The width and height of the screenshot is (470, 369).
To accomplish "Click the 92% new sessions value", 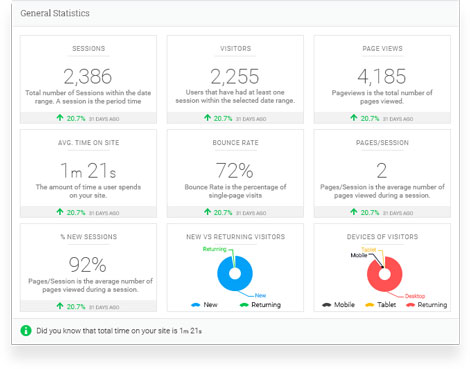I will click(88, 265).
